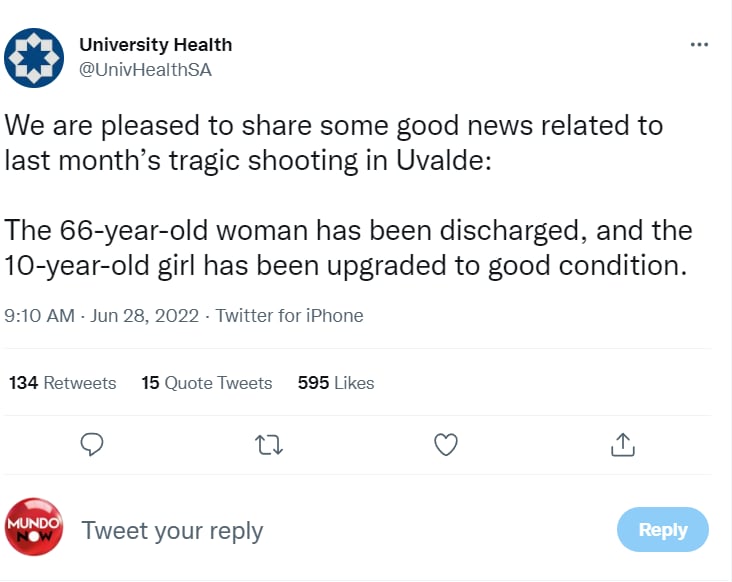Click the reply speech bubble icon

click(92, 444)
